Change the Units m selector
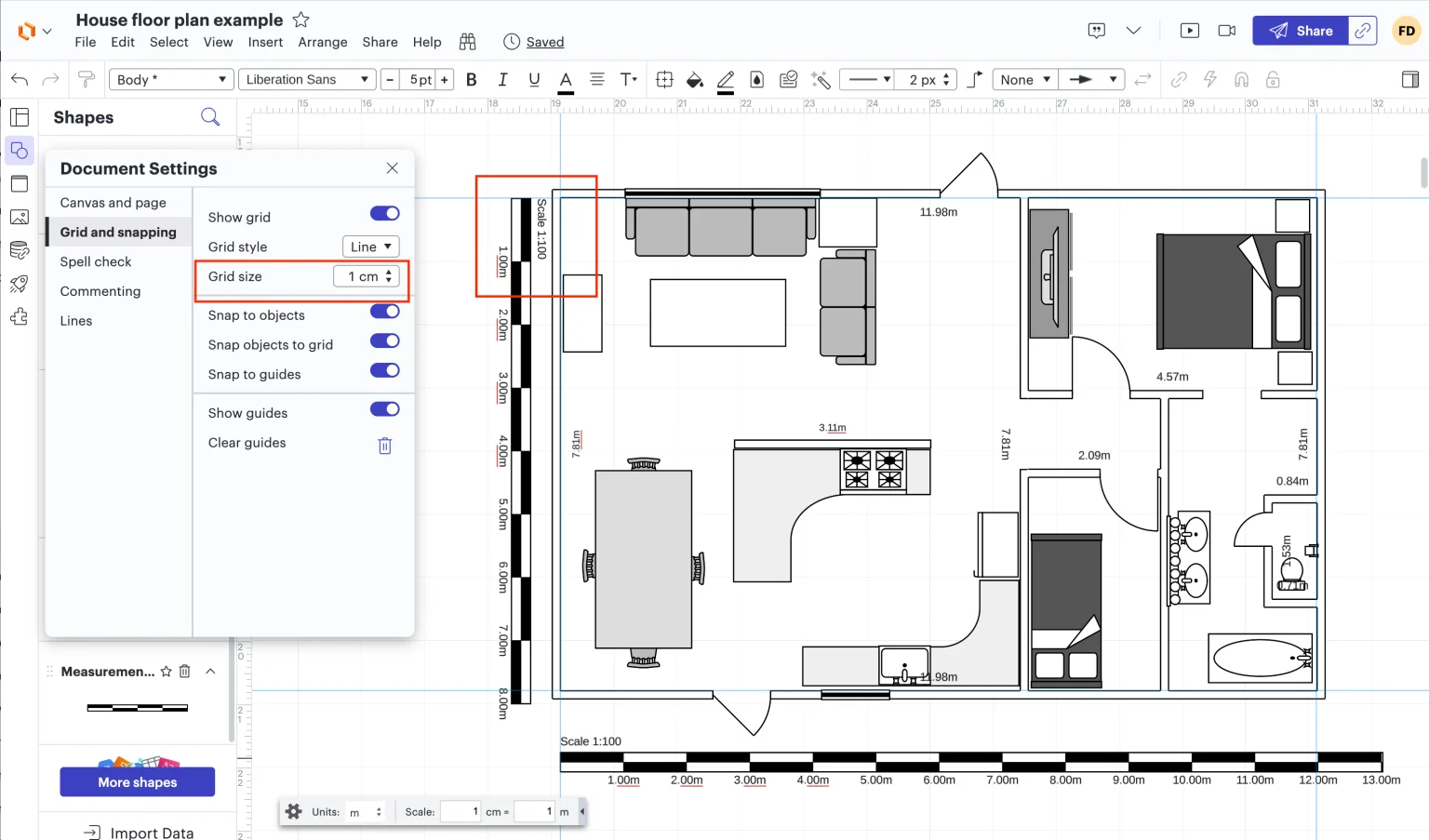The height and width of the screenshot is (840, 1429). tap(365, 812)
